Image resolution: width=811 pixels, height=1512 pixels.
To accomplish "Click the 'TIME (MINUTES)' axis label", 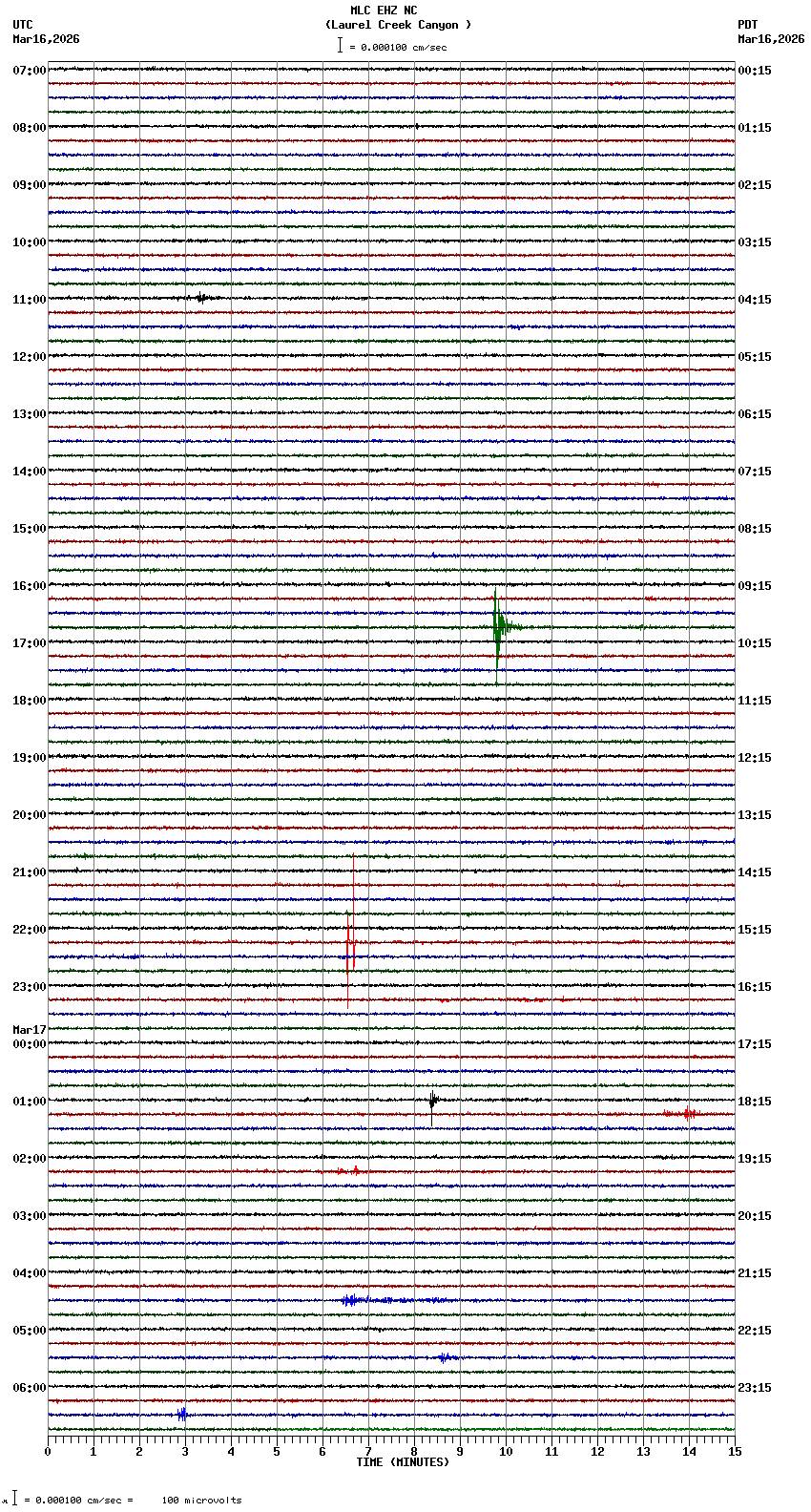I will coord(403,1462).
